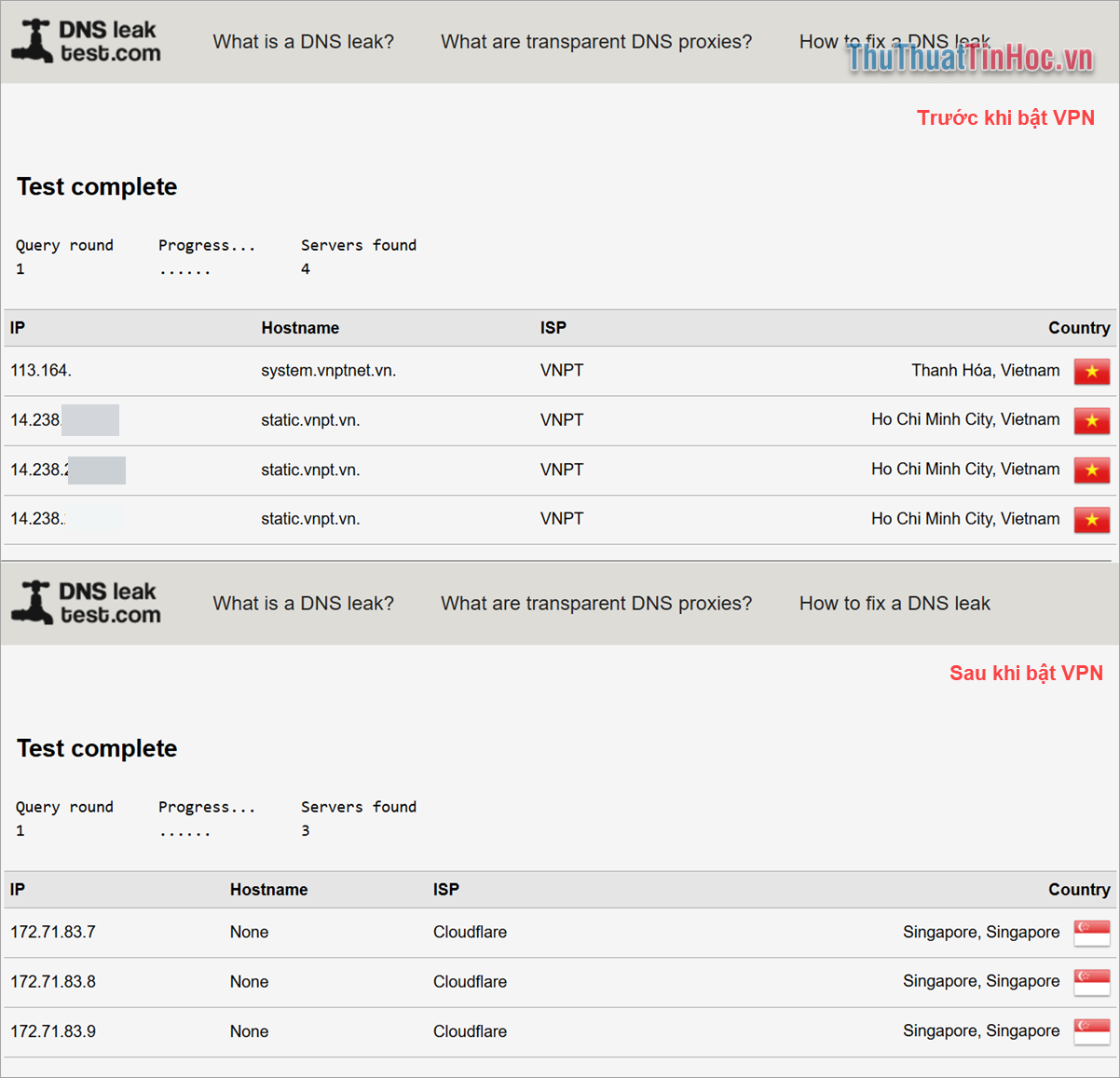The width and height of the screenshot is (1120, 1078).
Task: Click hostname None in the 172.71.83.9 row
Action: [250, 1031]
